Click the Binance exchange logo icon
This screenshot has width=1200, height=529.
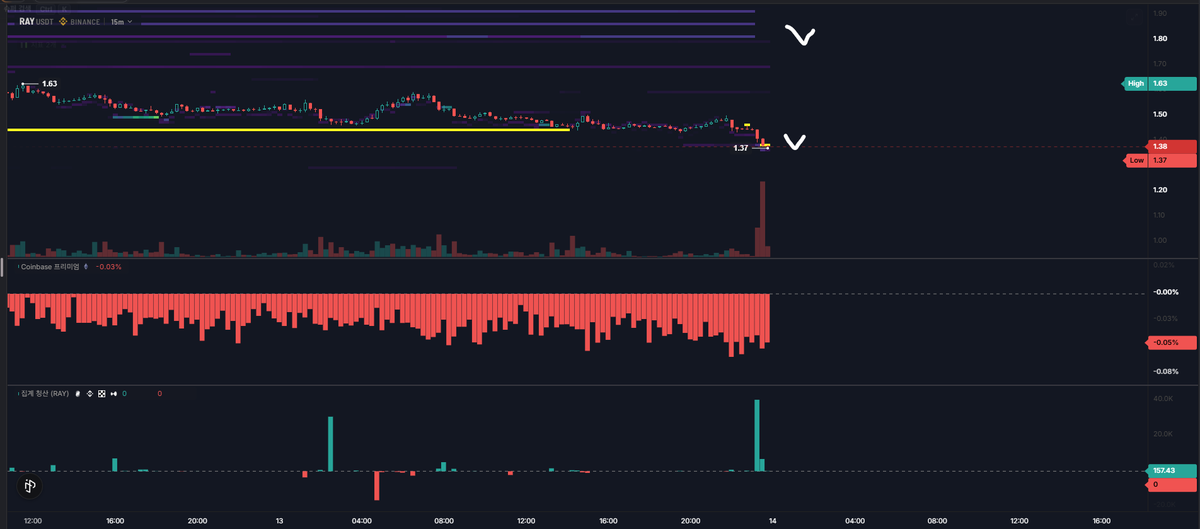click(62, 20)
